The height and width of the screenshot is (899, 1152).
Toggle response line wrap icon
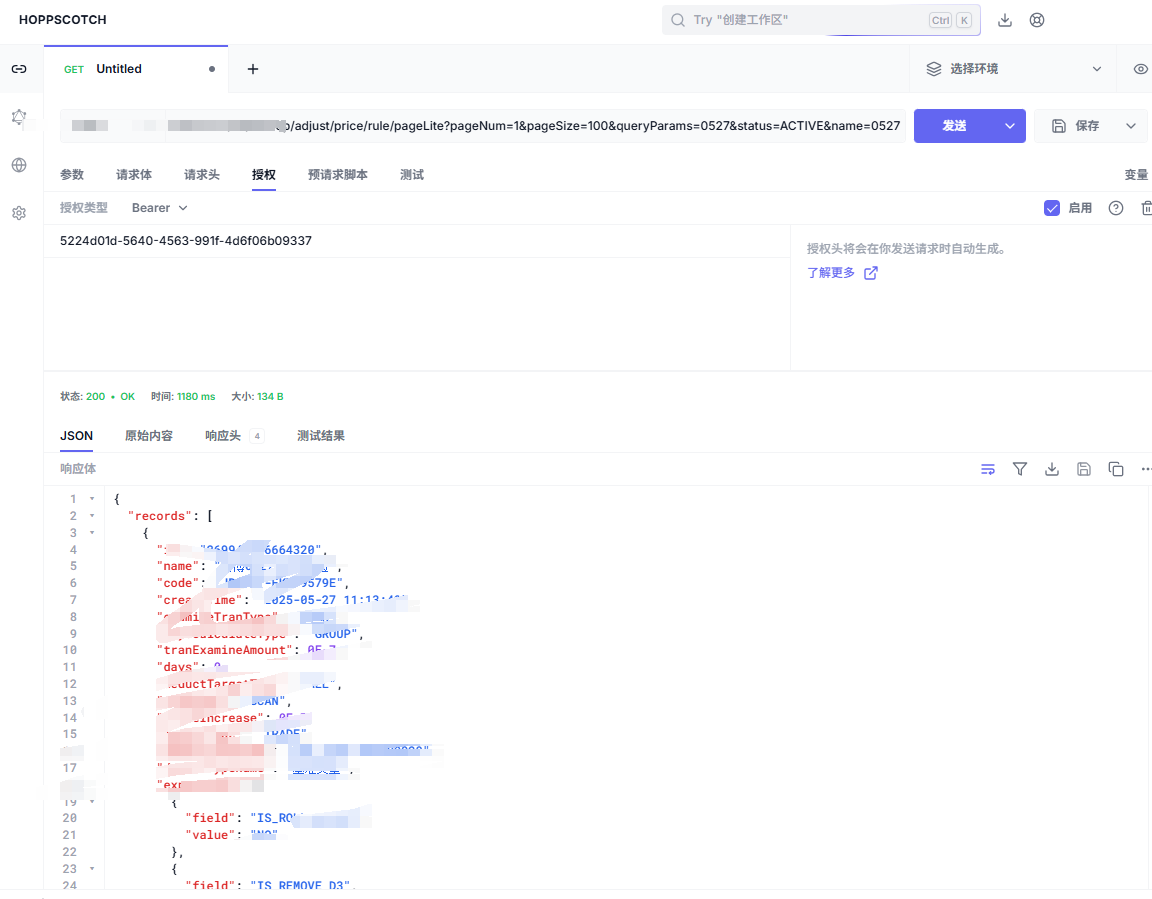988,469
